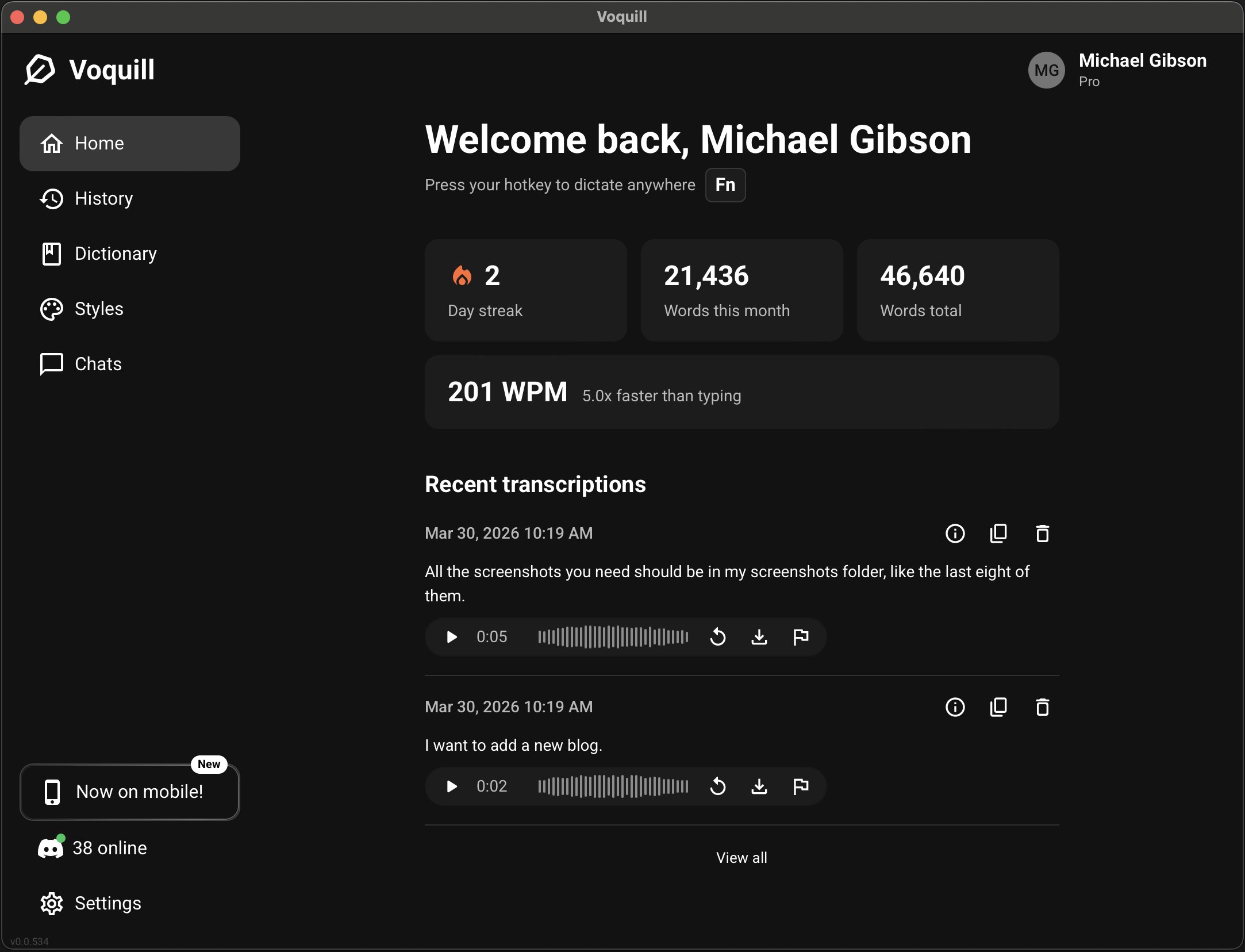1245x952 pixels.
Task: Select the Styles section
Action: tap(99, 309)
